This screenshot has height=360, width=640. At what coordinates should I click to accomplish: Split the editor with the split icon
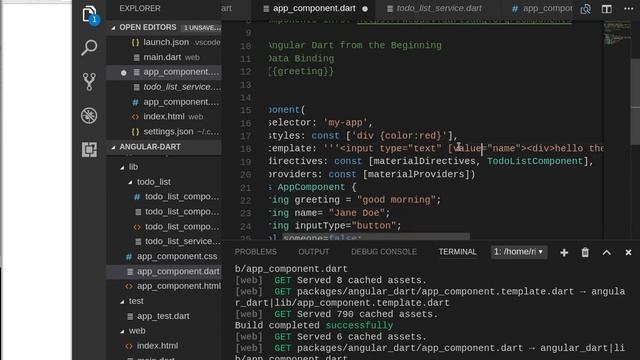pos(607,9)
